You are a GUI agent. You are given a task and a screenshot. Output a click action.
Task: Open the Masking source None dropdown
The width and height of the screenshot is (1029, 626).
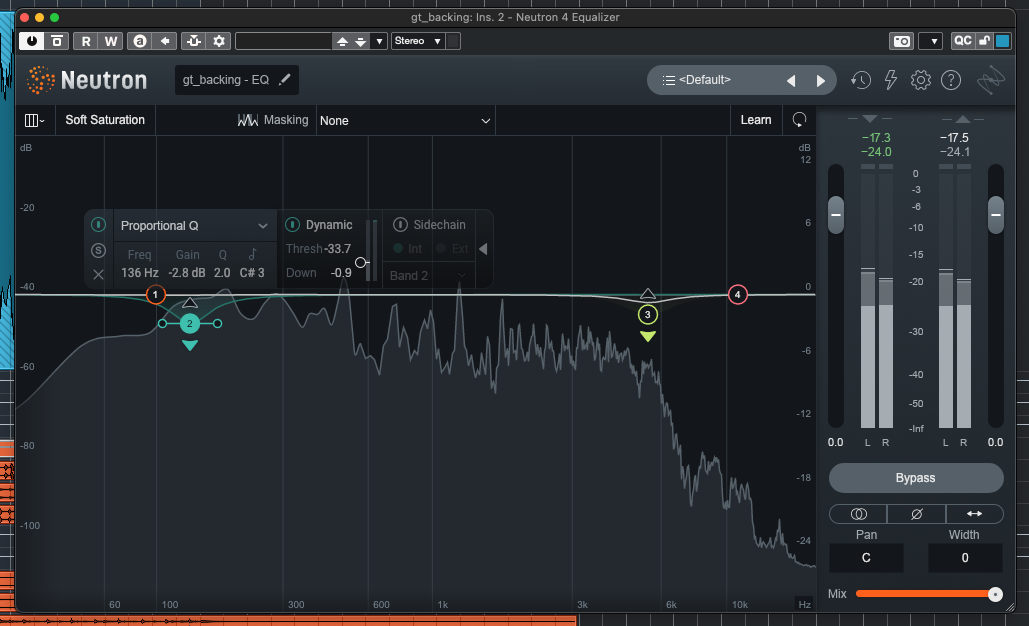click(x=406, y=121)
